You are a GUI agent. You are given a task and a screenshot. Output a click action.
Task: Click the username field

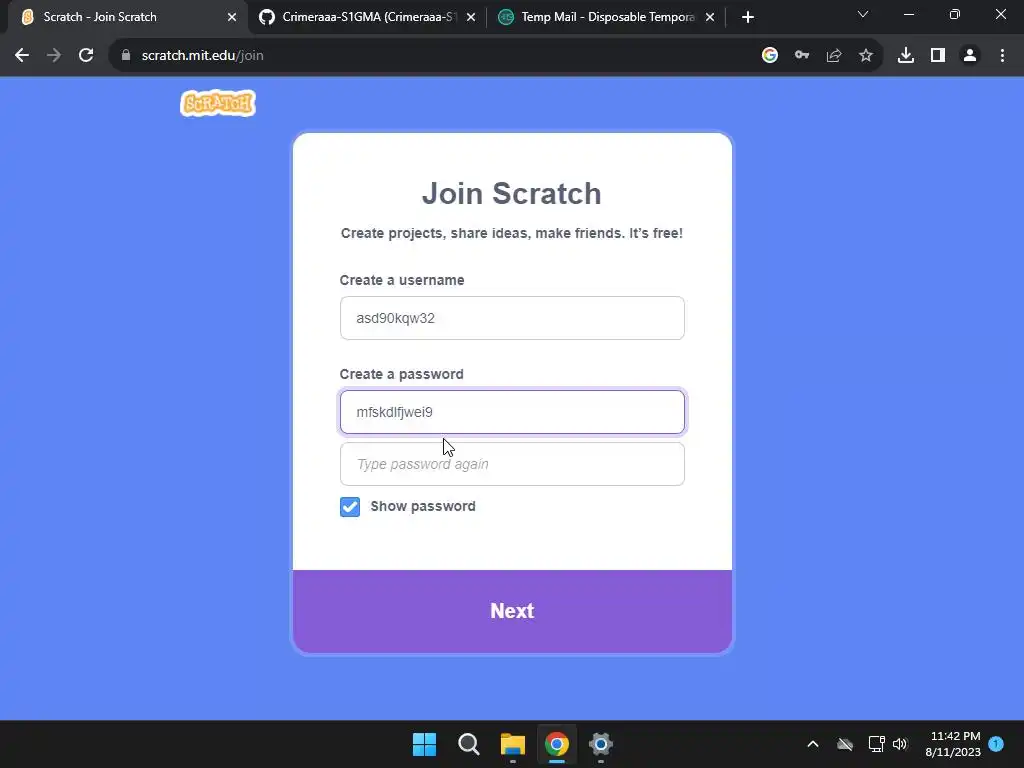coord(512,318)
